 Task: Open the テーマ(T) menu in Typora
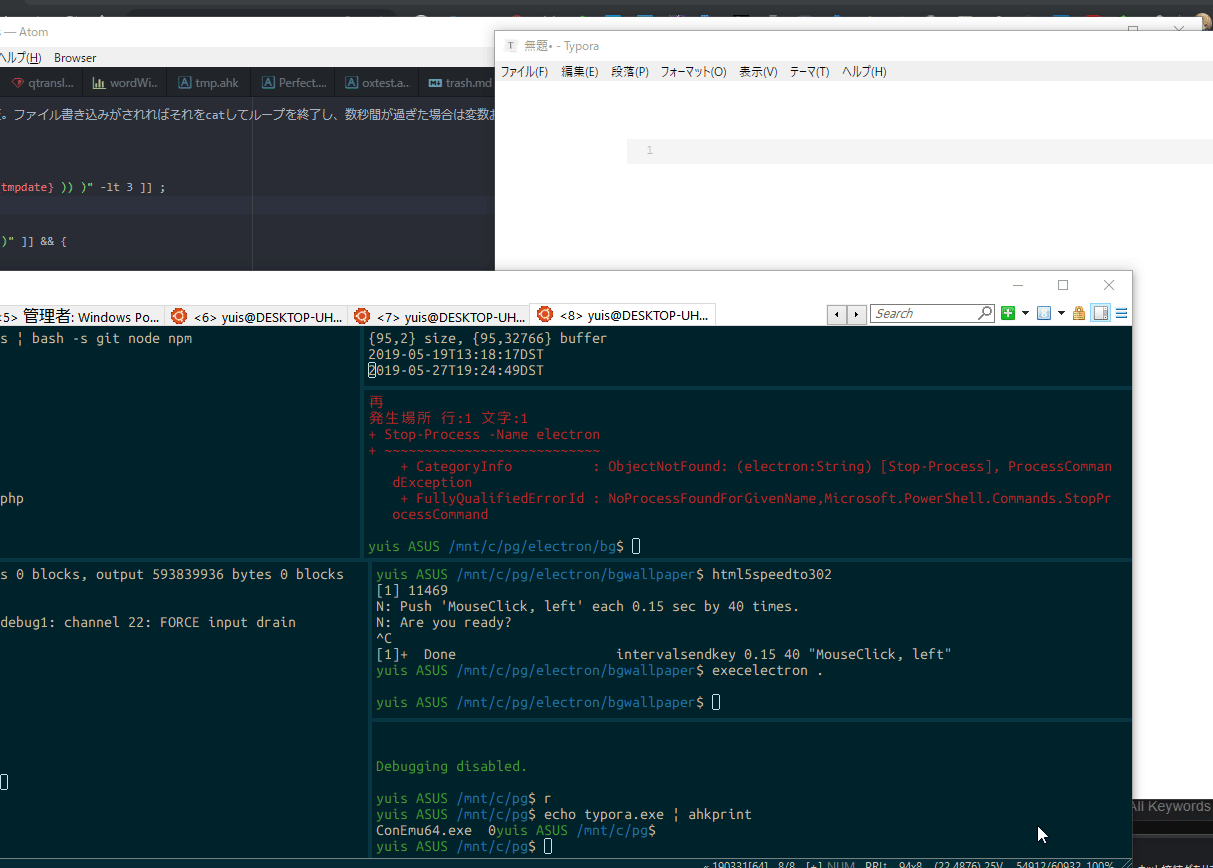point(809,72)
